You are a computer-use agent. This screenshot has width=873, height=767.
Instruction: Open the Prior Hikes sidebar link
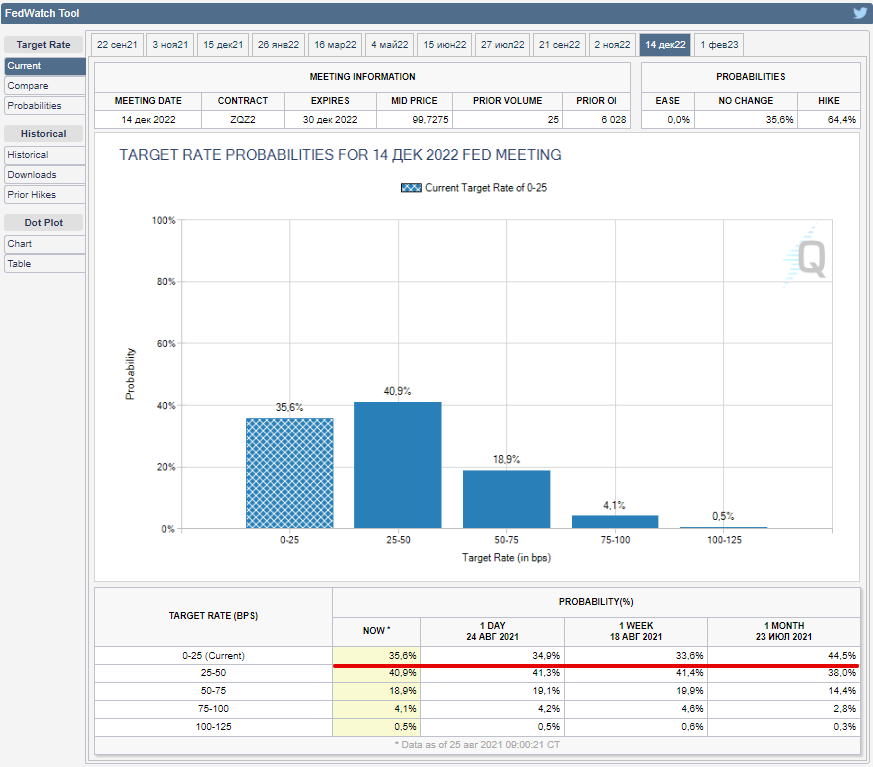click(x=45, y=195)
